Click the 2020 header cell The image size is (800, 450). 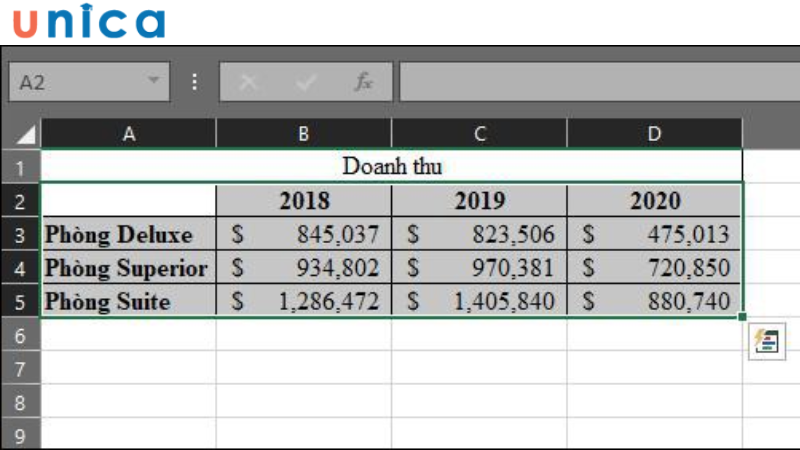pyautogui.click(x=655, y=201)
